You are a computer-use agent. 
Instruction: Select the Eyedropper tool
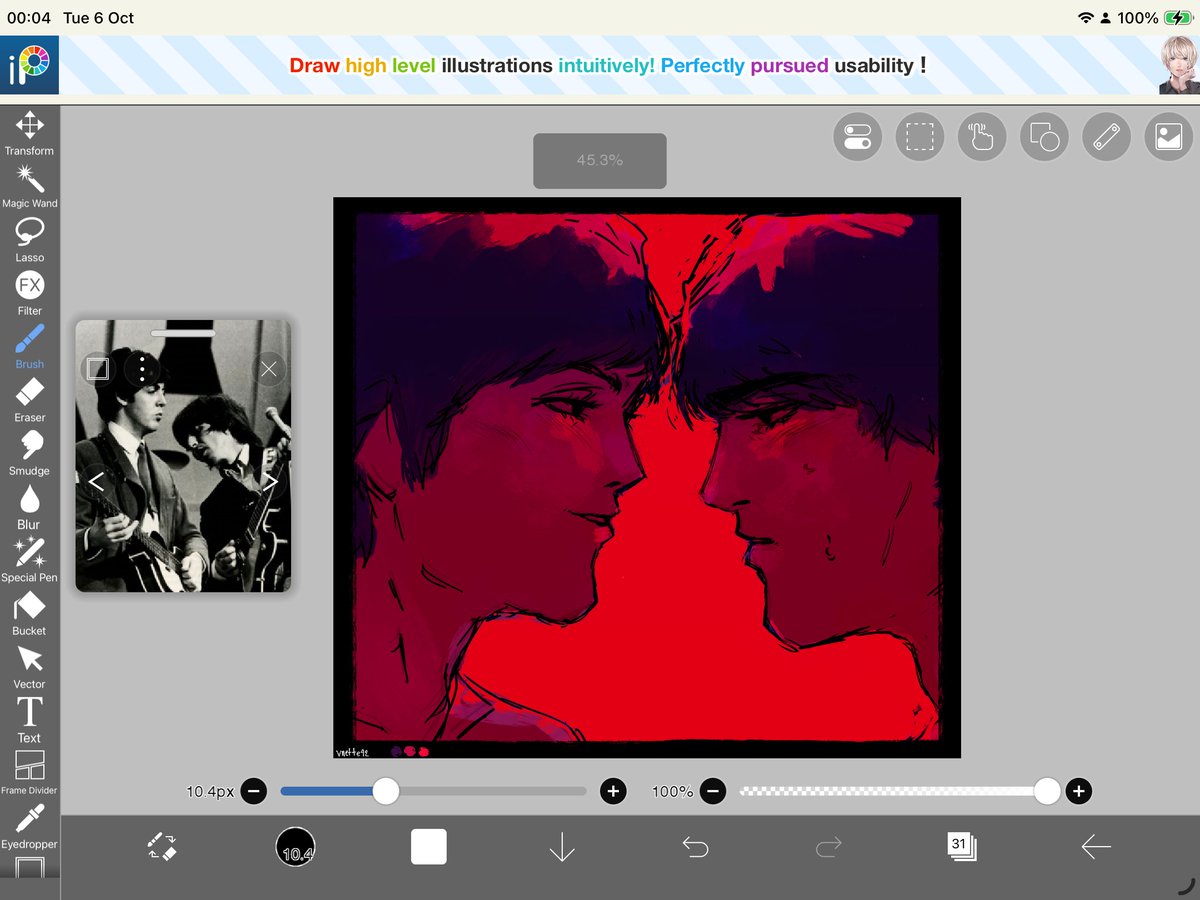coord(29,827)
